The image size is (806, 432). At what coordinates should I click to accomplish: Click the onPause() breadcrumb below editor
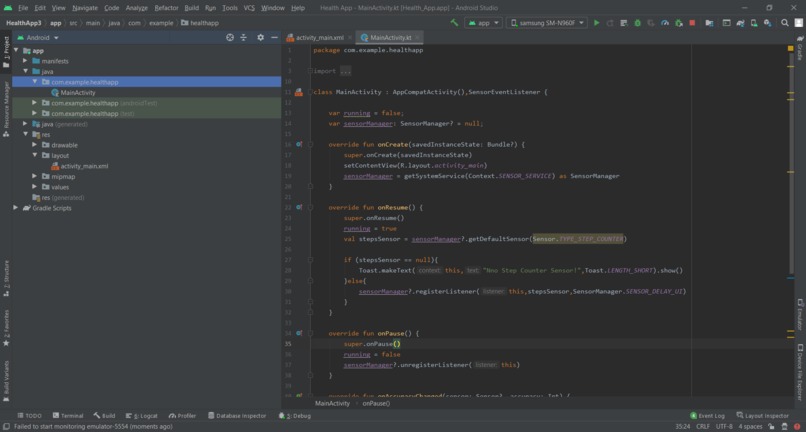(x=376, y=403)
